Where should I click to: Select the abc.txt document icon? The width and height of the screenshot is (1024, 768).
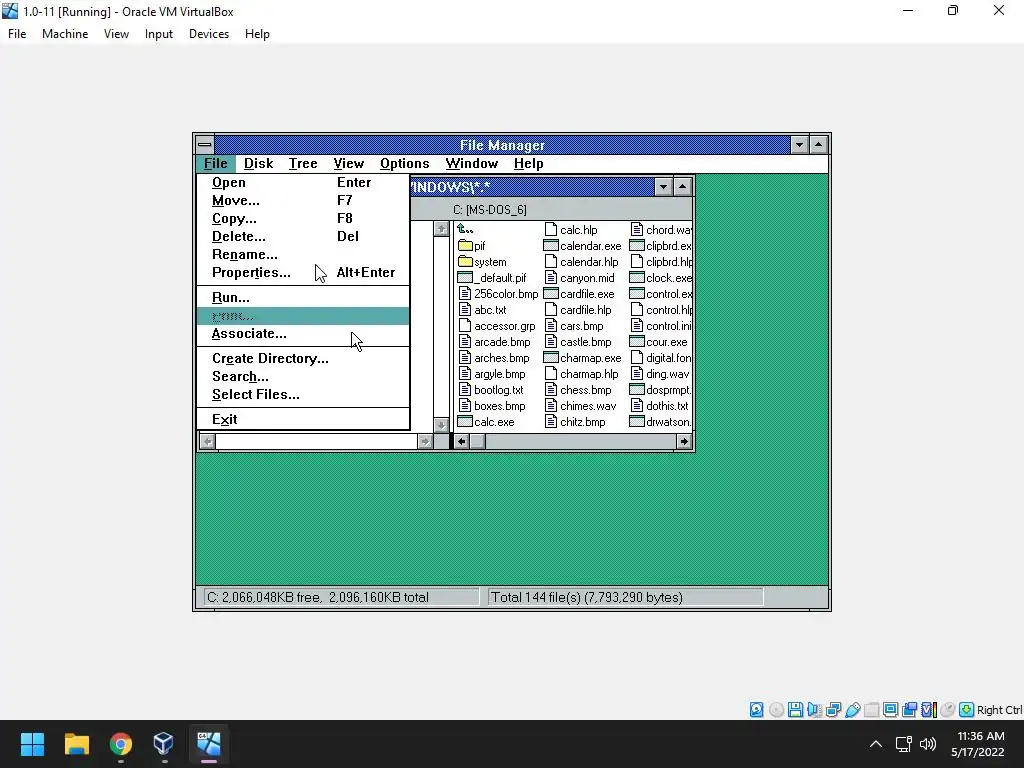pyautogui.click(x=465, y=310)
